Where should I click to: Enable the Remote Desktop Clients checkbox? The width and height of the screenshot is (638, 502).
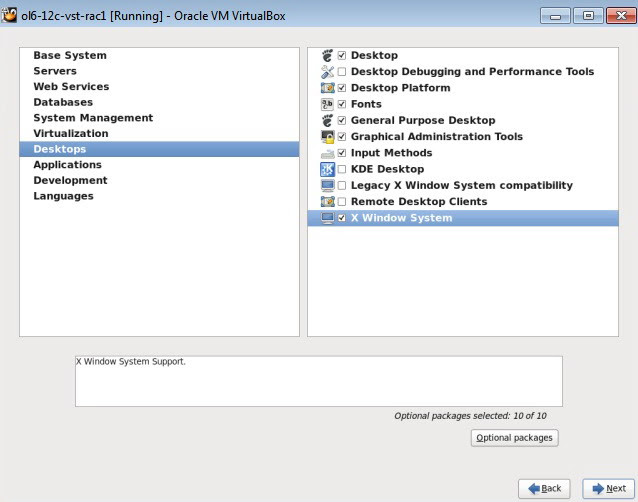(342, 202)
